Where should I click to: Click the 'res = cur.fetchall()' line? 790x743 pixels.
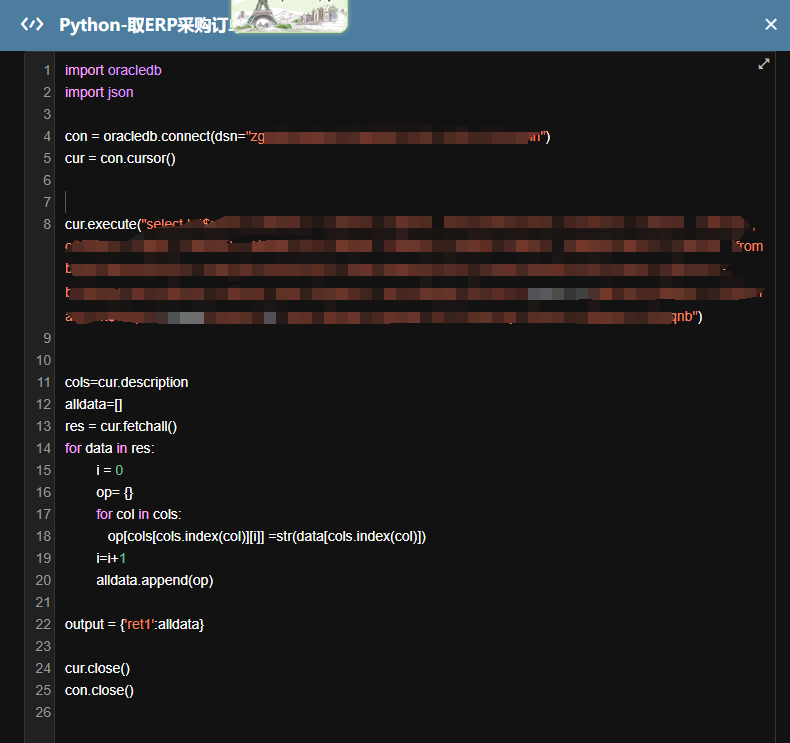click(121, 426)
